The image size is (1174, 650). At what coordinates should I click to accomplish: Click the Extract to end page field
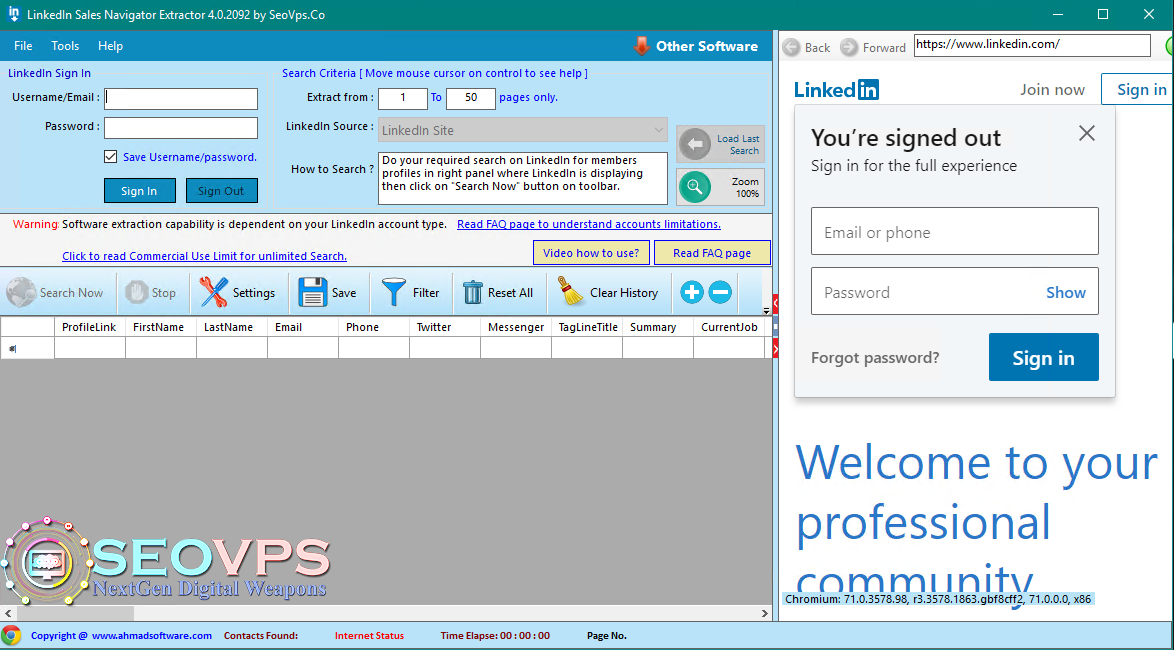(471, 98)
